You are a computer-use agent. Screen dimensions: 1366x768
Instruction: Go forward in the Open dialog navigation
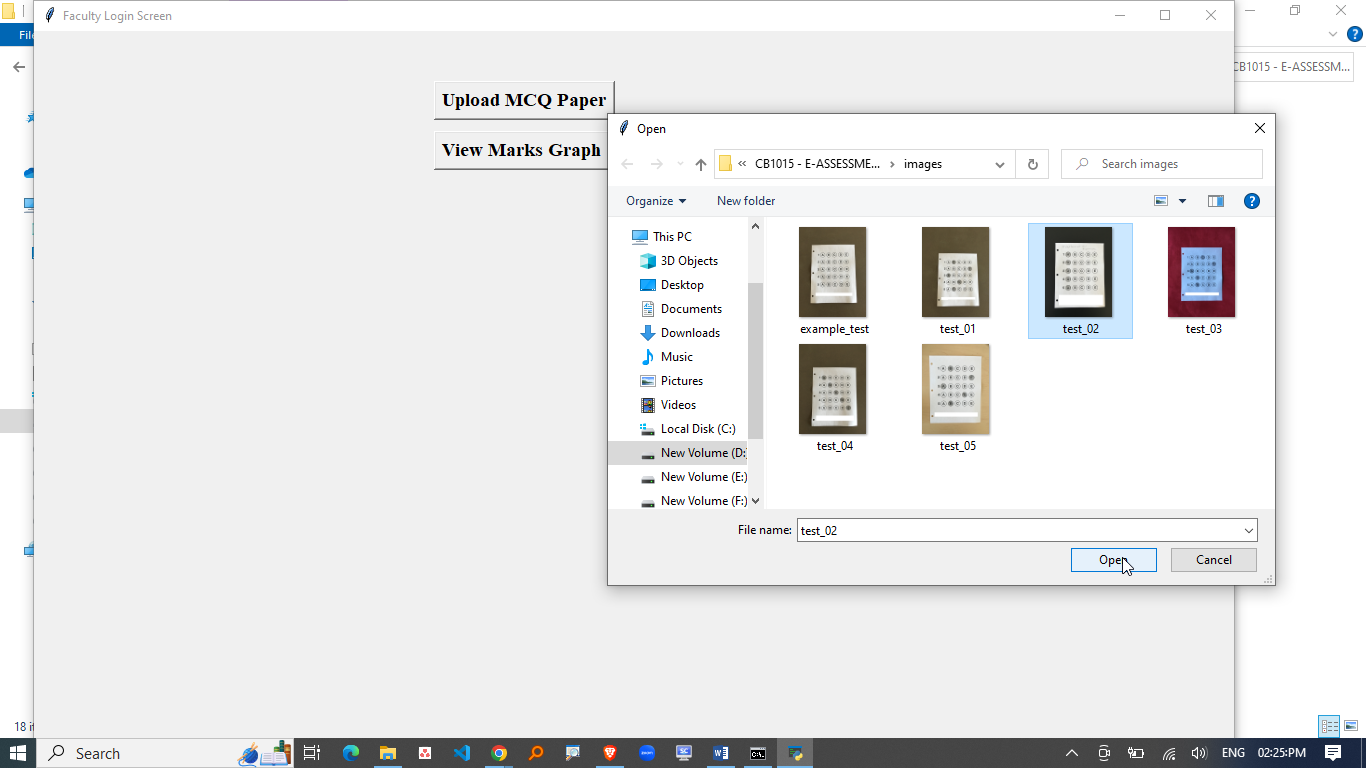pos(656,164)
